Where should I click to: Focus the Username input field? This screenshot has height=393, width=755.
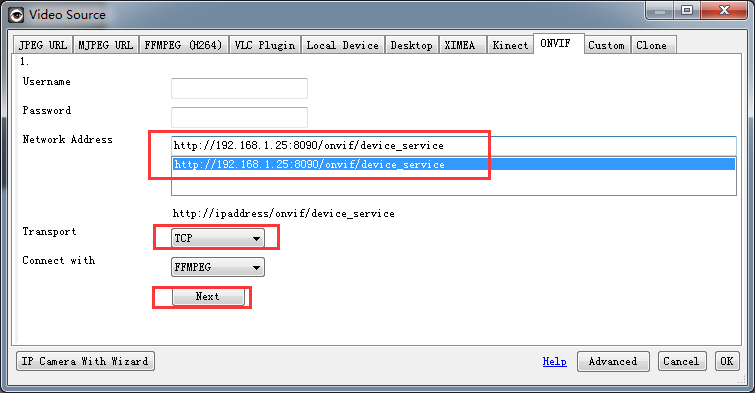pyautogui.click(x=239, y=88)
